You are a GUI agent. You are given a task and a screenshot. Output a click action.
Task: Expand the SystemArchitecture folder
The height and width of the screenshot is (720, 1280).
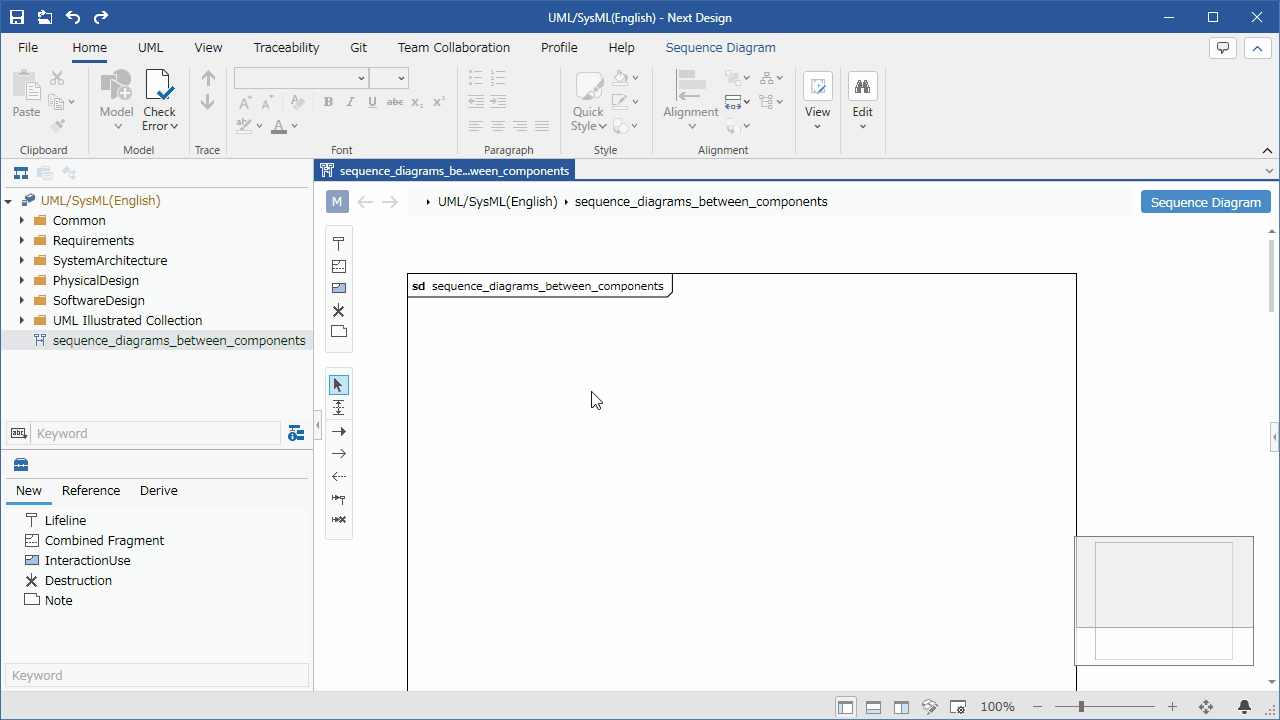22,260
